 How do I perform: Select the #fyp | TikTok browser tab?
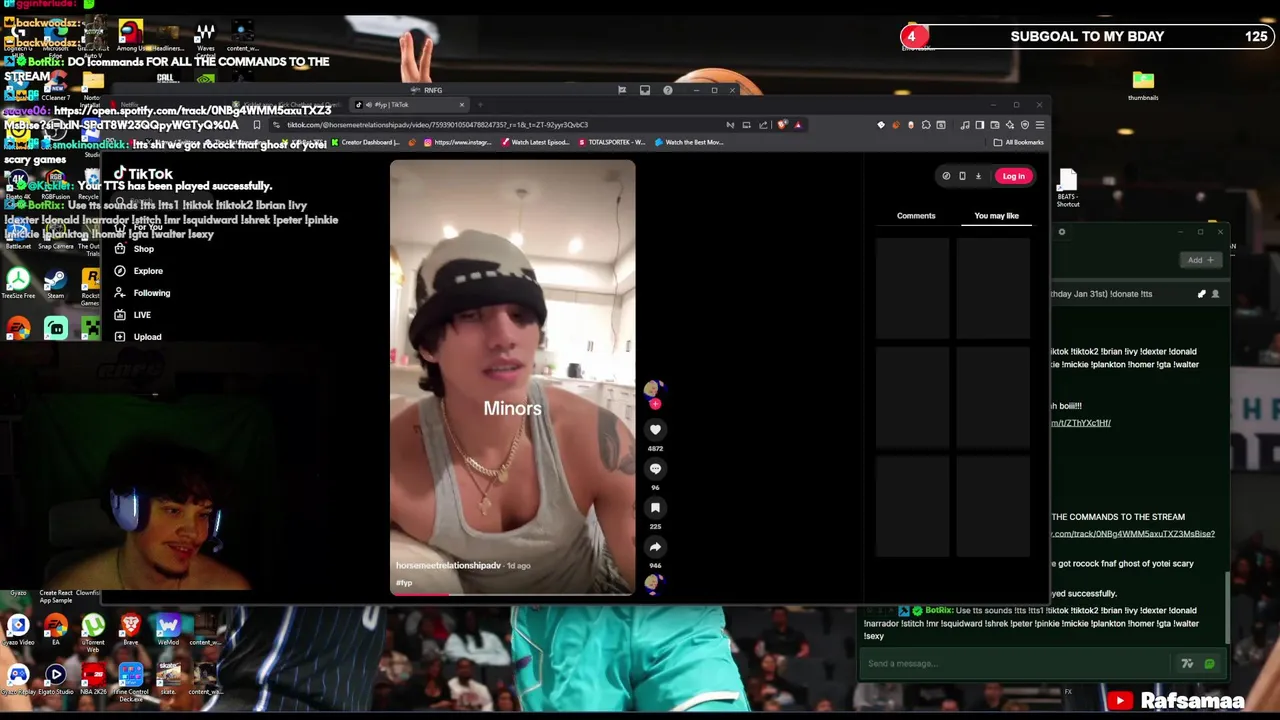(x=410, y=104)
